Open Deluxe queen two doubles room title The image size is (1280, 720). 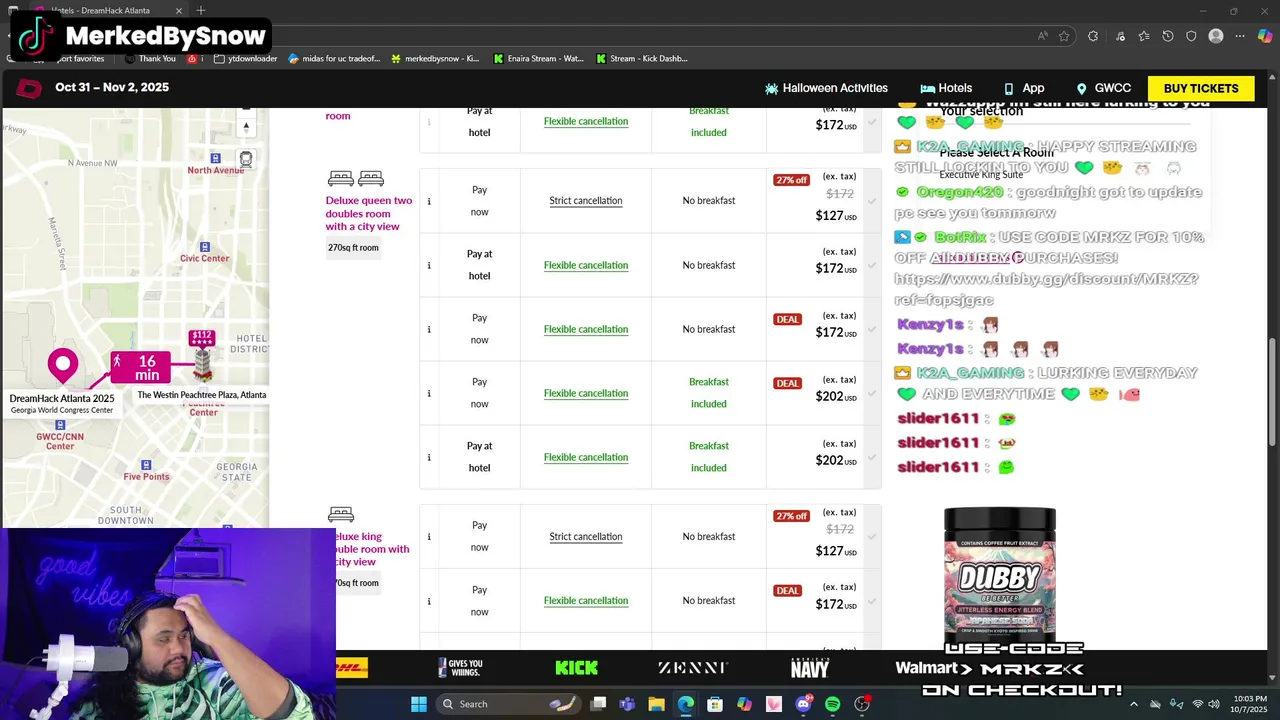pos(369,213)
